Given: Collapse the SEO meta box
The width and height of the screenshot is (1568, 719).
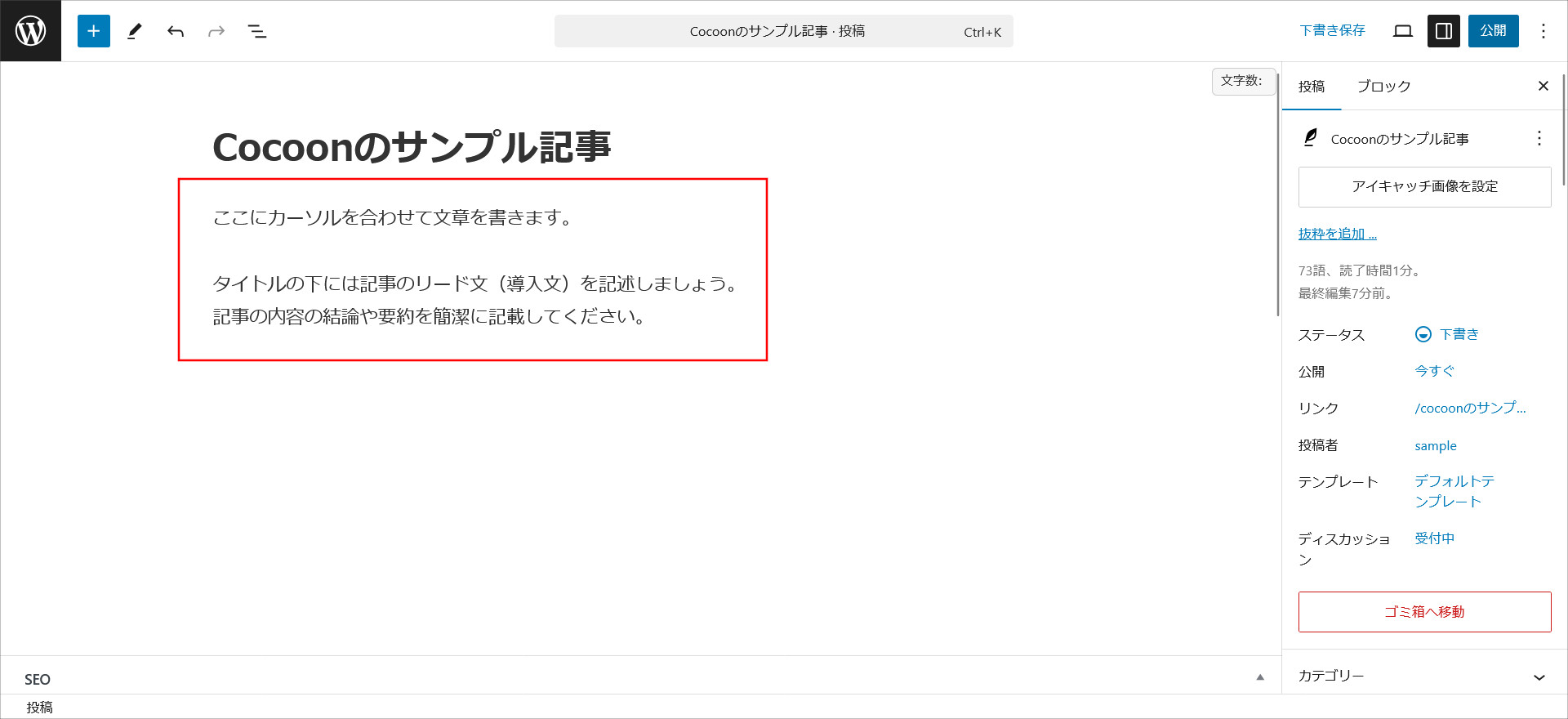Looking at the screenshot, I should [1259, 677].
